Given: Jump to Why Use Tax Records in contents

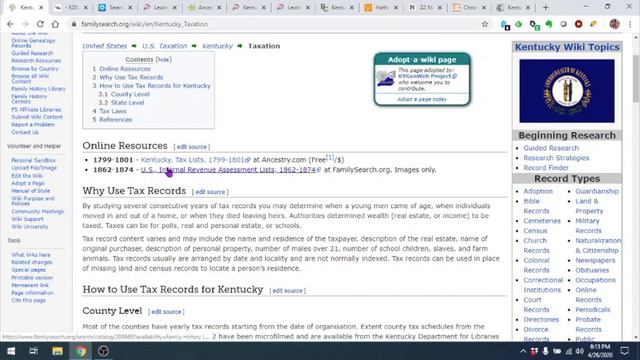Looking at the screenshot, I should (x=131, y=77).
